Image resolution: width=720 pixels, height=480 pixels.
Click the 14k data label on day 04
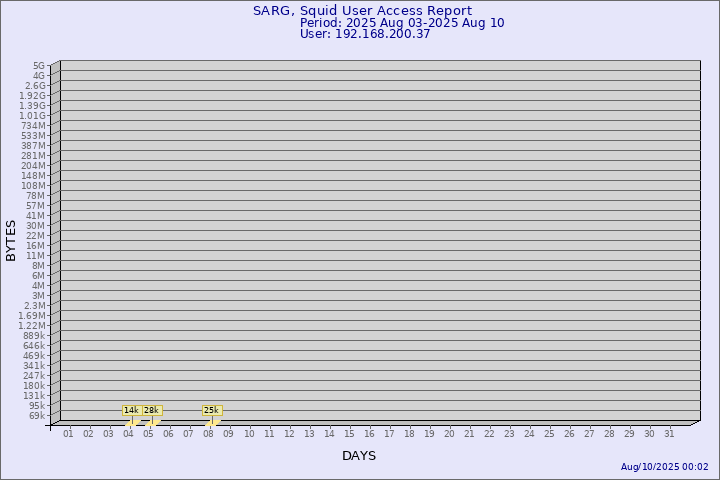[x=131, y=410]
